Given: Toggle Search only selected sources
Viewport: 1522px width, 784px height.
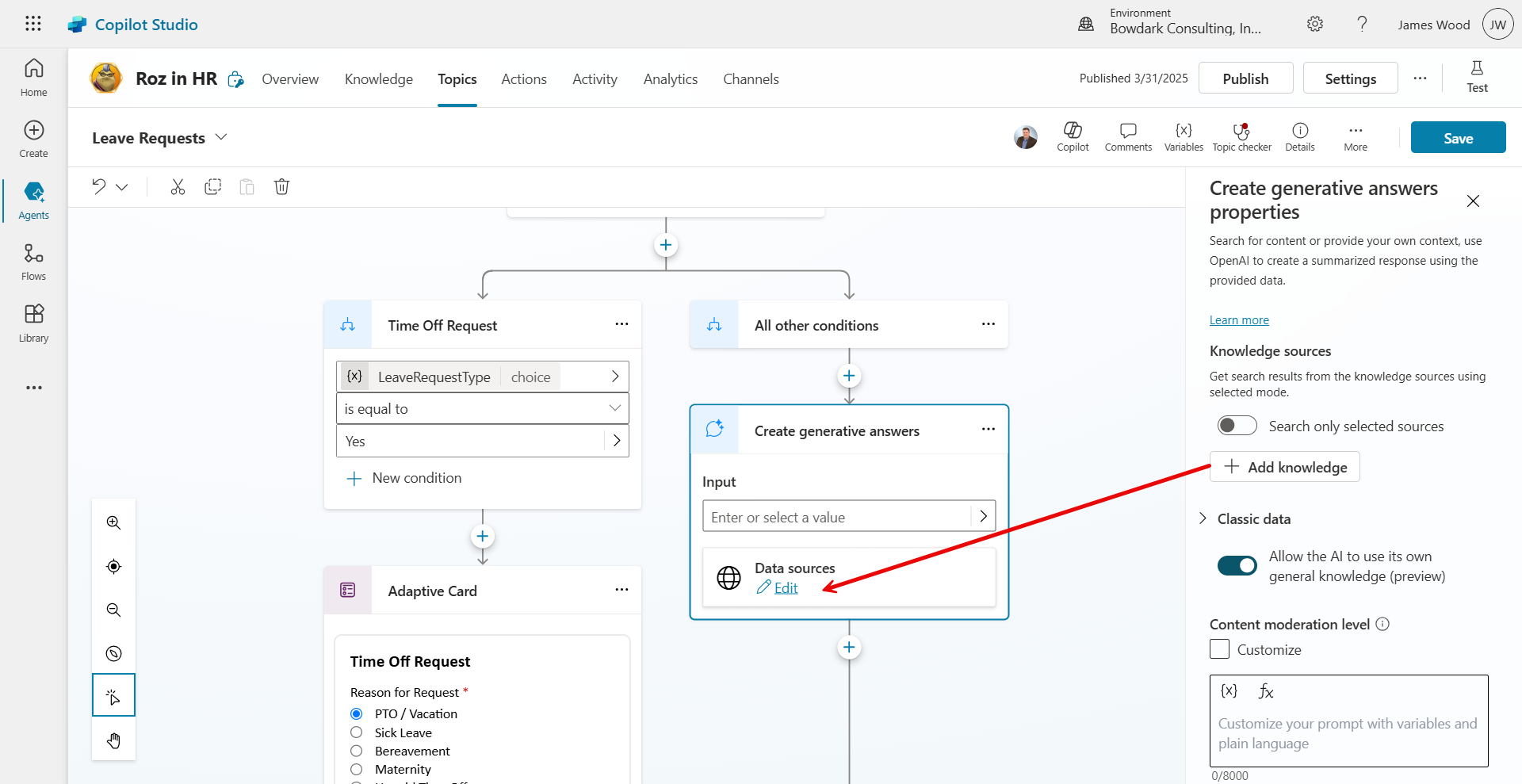Looking at the screenshot, I should (x=1237, y=426).
